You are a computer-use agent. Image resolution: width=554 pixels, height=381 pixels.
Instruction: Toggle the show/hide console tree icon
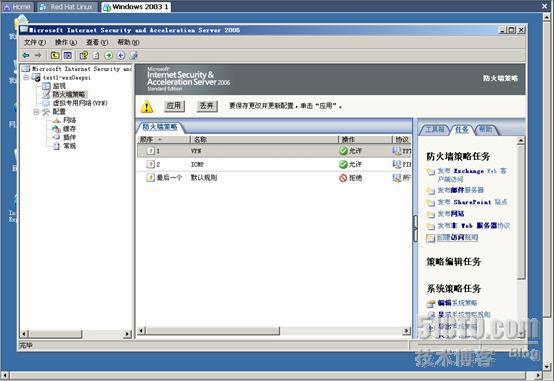click(67, 55)
